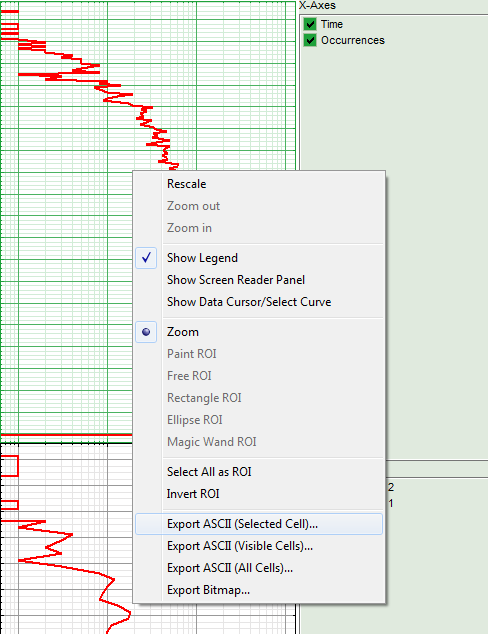Image resolution: width=488 pixels, height=634 pixels.
Task: Click Invert ROI
Action: click(259, 494)
